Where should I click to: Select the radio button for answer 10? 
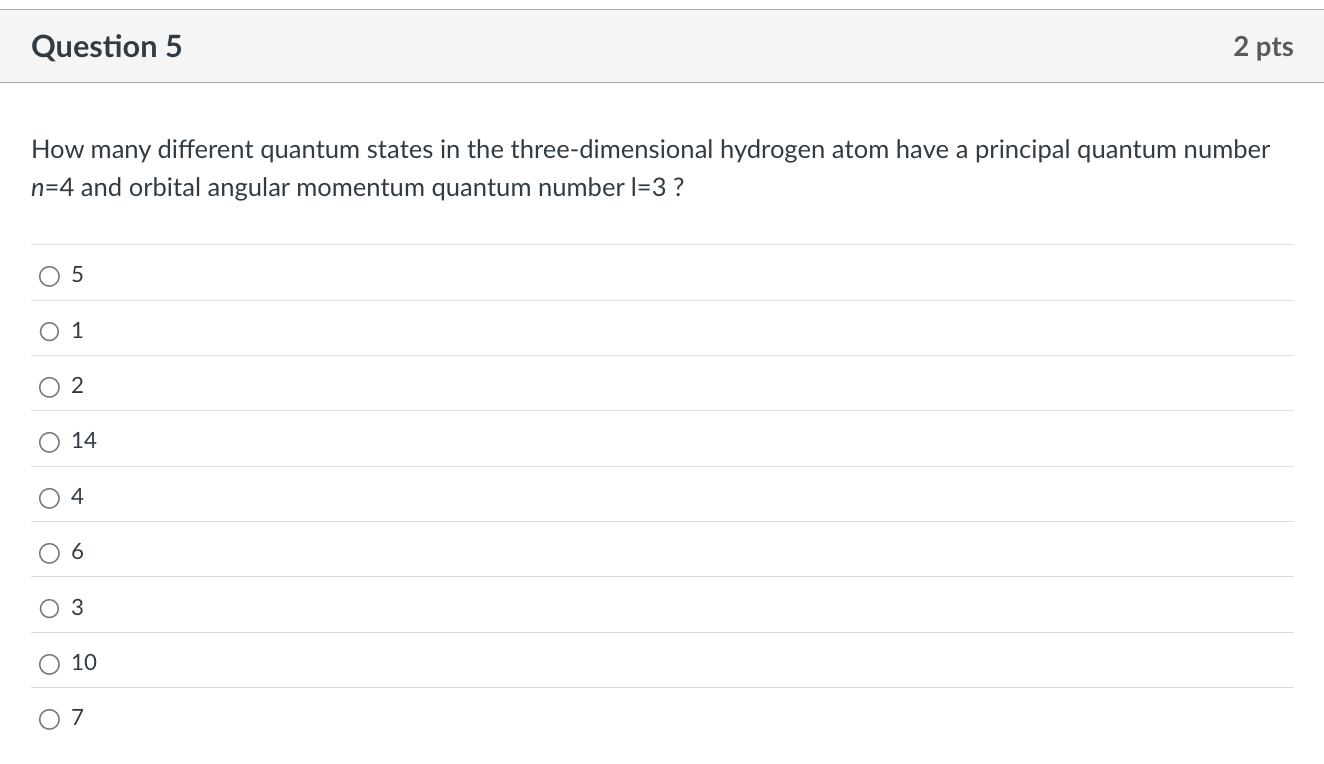(x=49, y=662)
